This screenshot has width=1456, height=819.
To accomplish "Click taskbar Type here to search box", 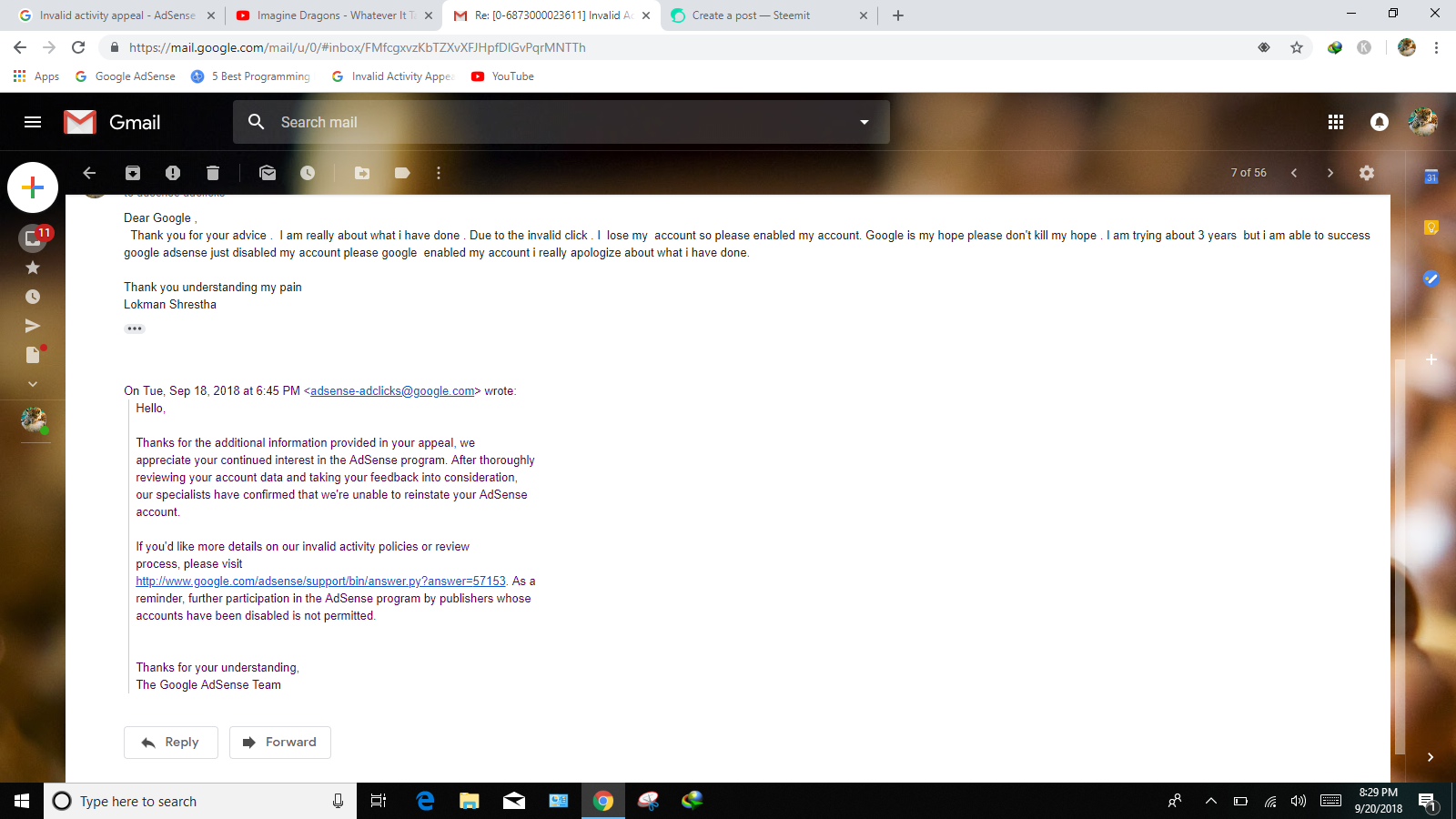I will (x=200, y=801).
